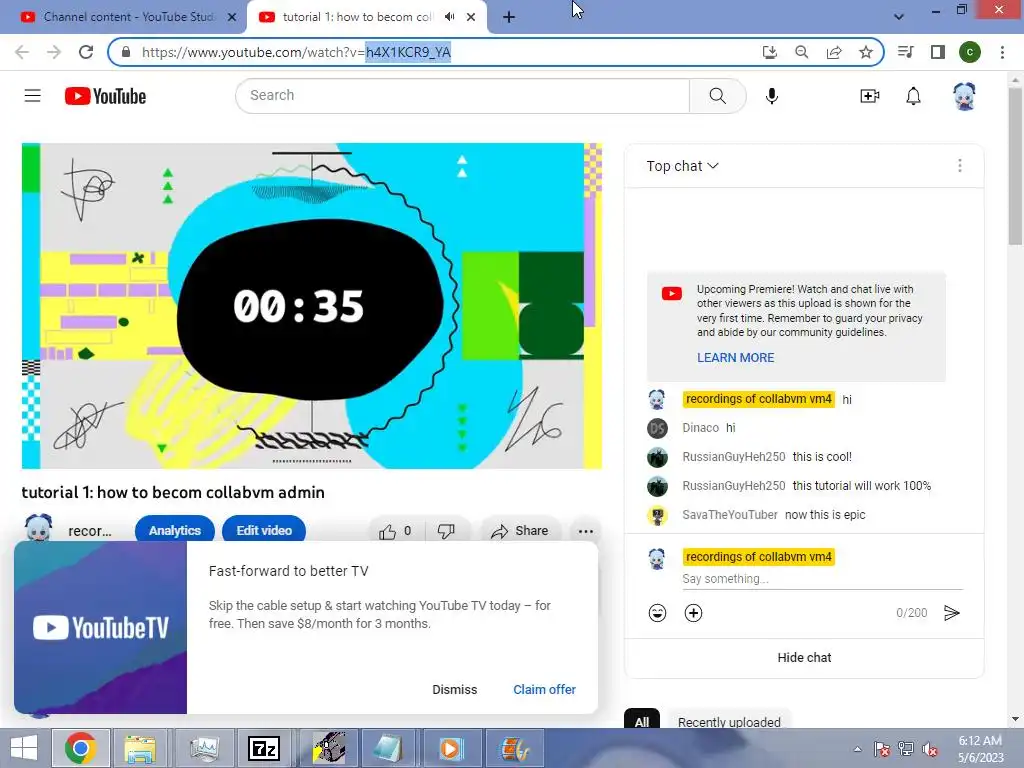Expand the Top chat dropdown

(682, 166)
